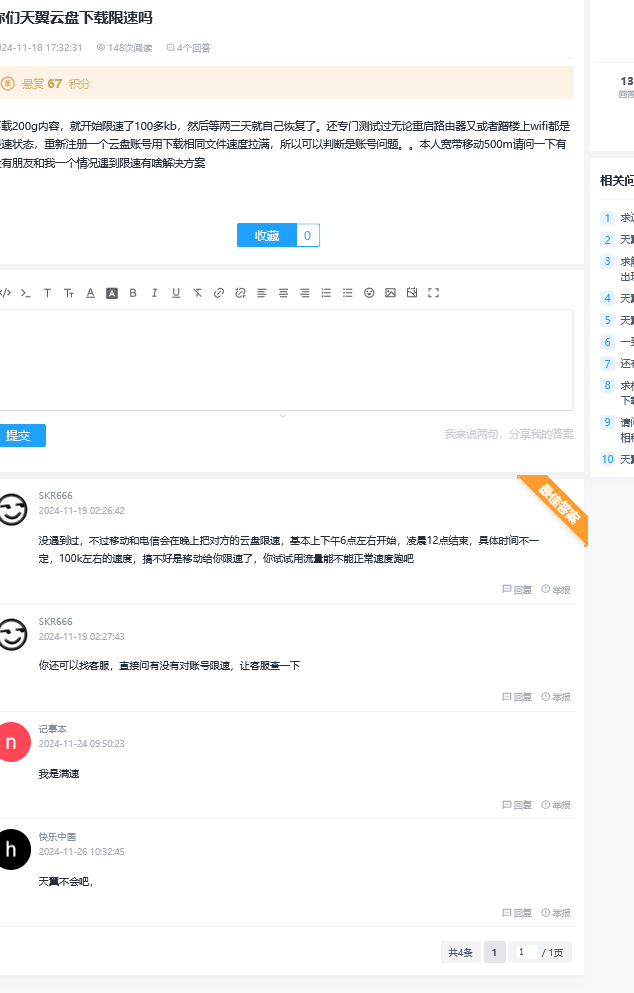The width and height of the screenshot is (634, 993).
Task: Select page 1 in the pagination bar
Action: click(494, 953)
